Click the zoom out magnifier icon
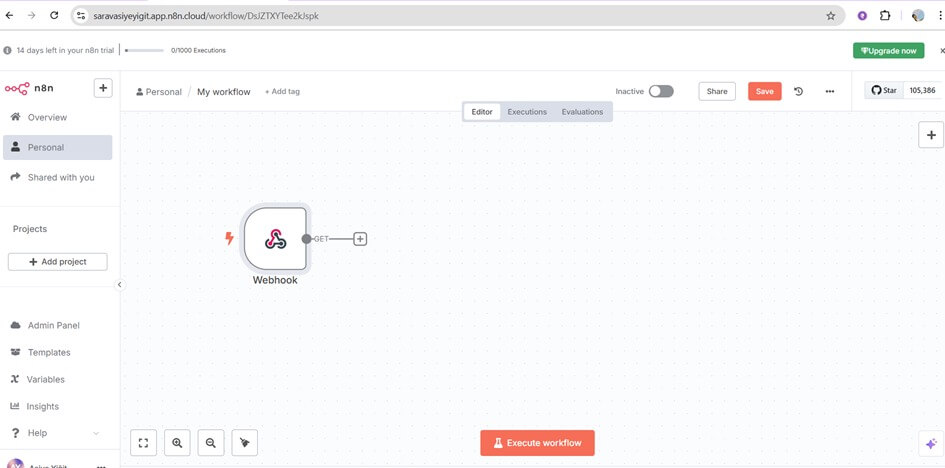The width and height of the screenshot is (945, 468). click(210, 442)
